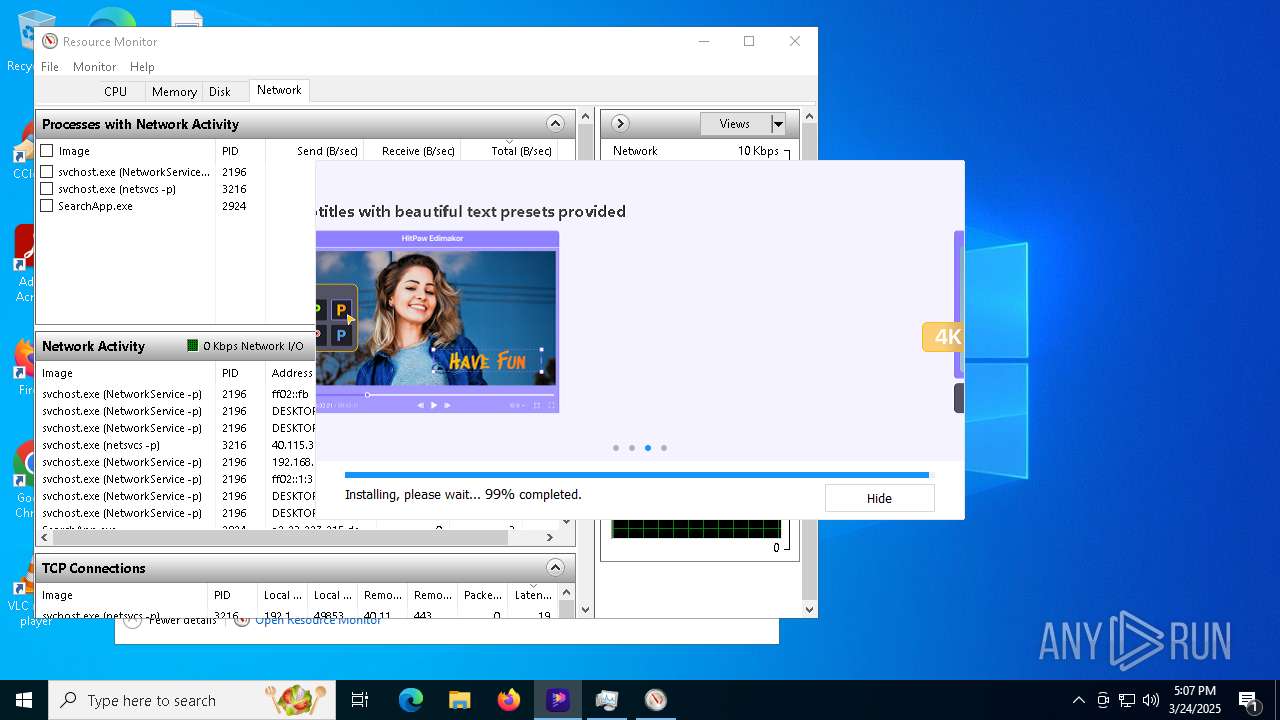
Task: Click the taskbar search box
Action: pyautogui.click(x=192, y=700)
